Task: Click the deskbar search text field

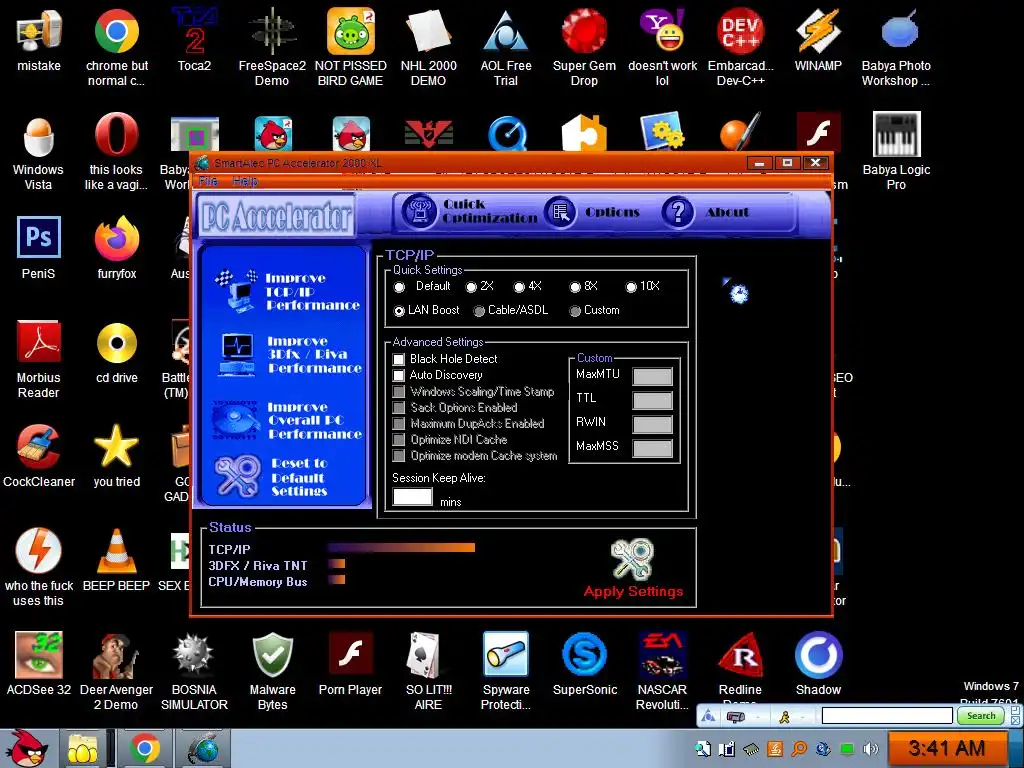Action: coord(887,716)
